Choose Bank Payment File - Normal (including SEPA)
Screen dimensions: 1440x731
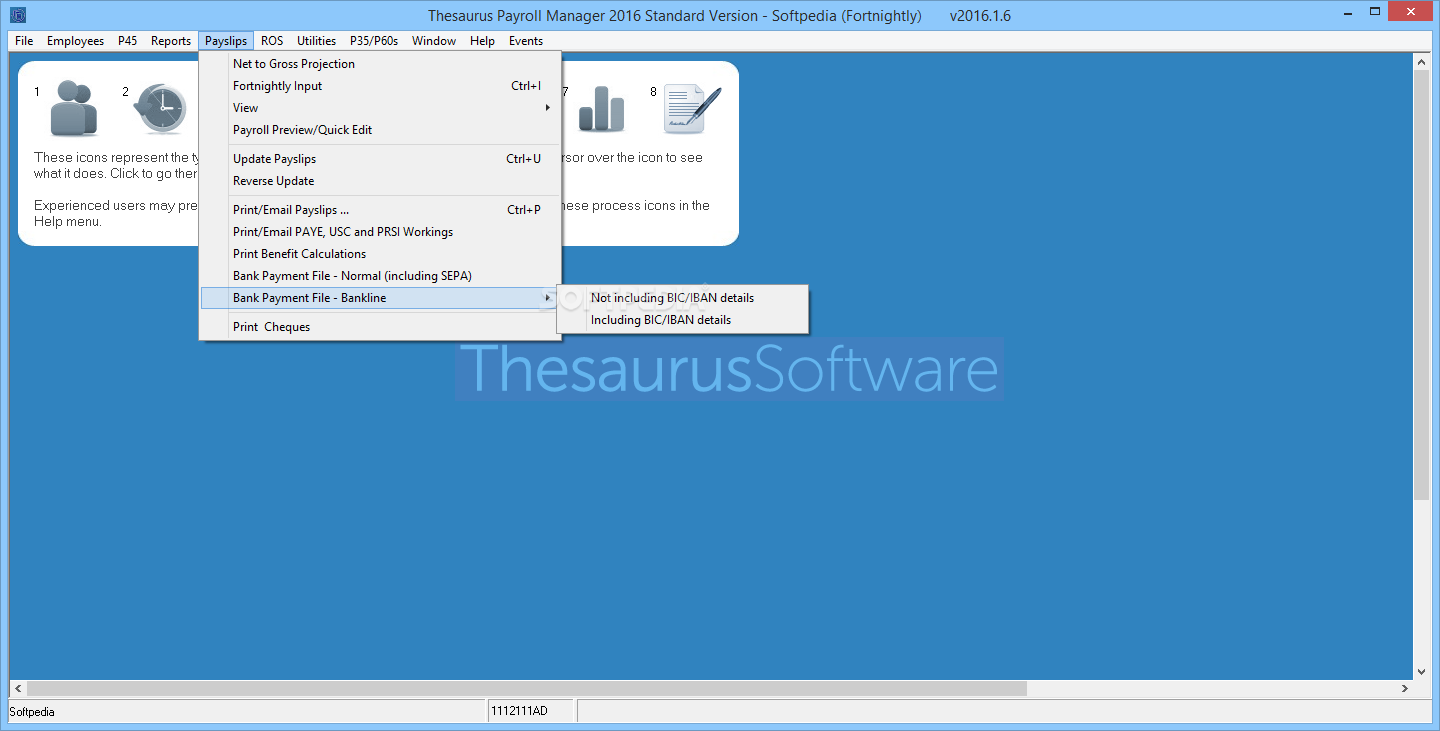[380, 276]
